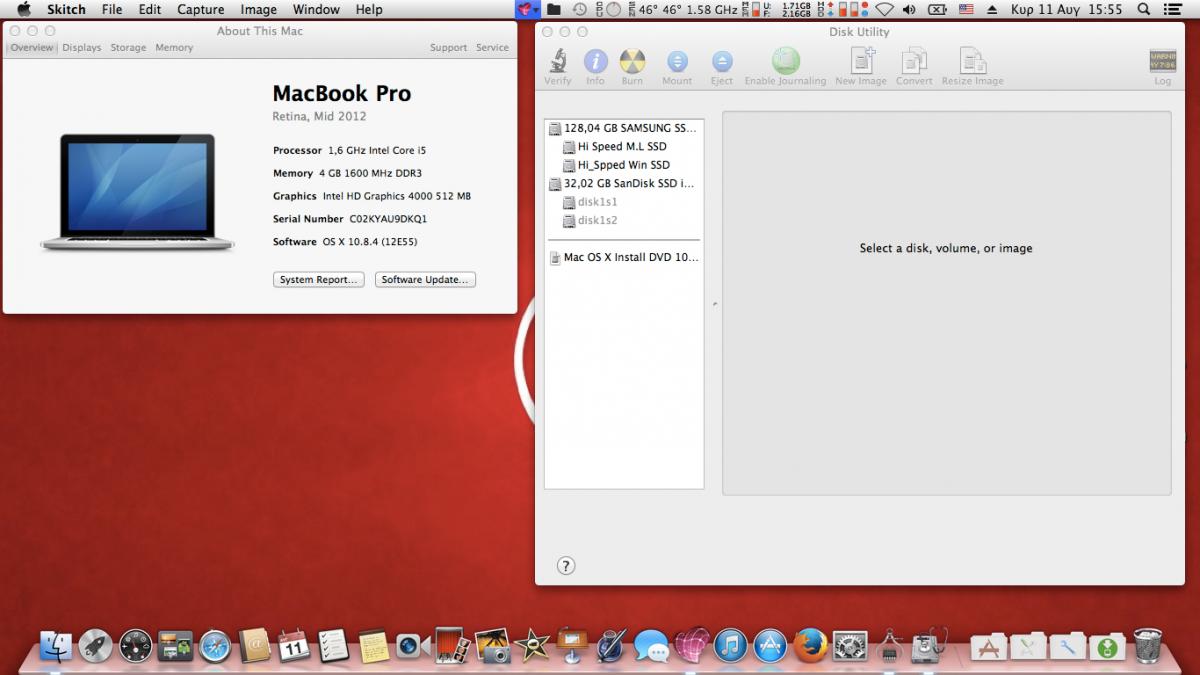The height and width of the screenshot is (675, 1200).
Task: Click the Software Update button
Action: [x=425, y=280]
